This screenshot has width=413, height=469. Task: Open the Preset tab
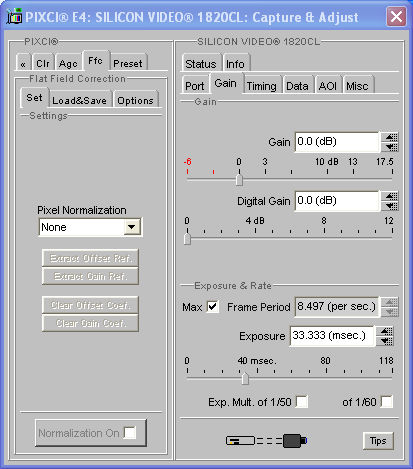click(128, 63)
